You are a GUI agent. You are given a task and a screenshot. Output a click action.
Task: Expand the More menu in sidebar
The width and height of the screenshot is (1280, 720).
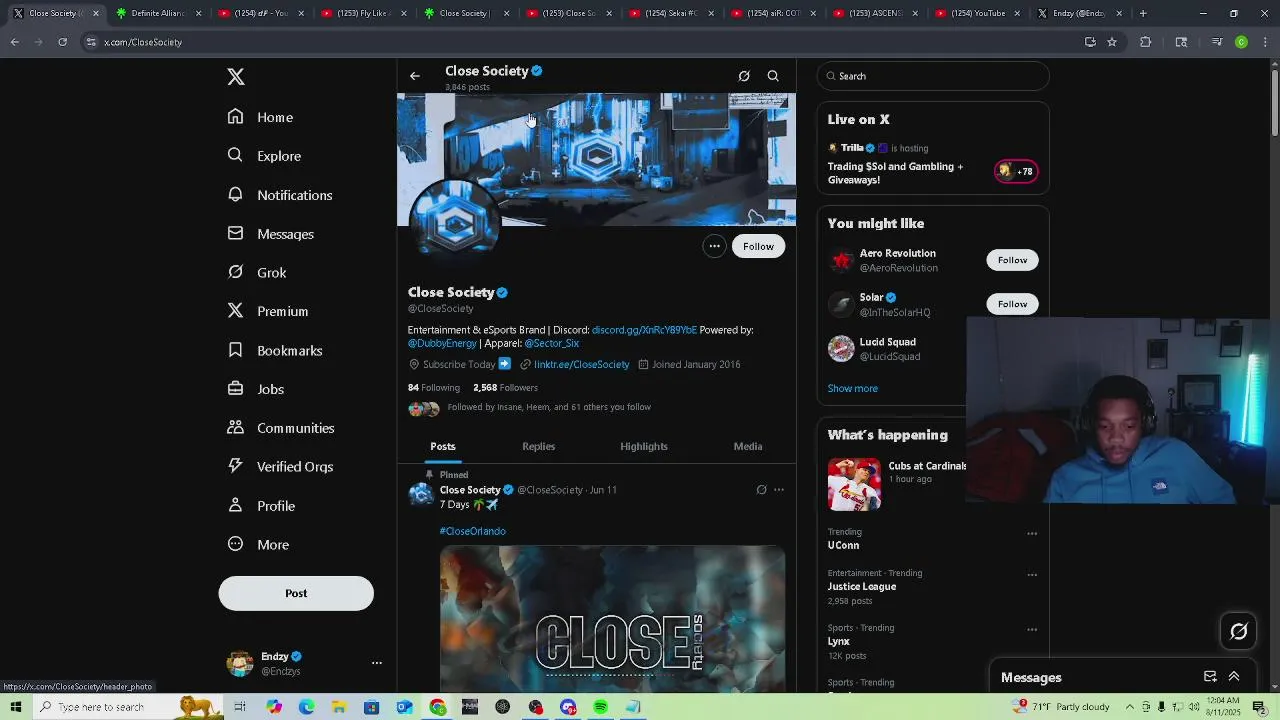258,545
